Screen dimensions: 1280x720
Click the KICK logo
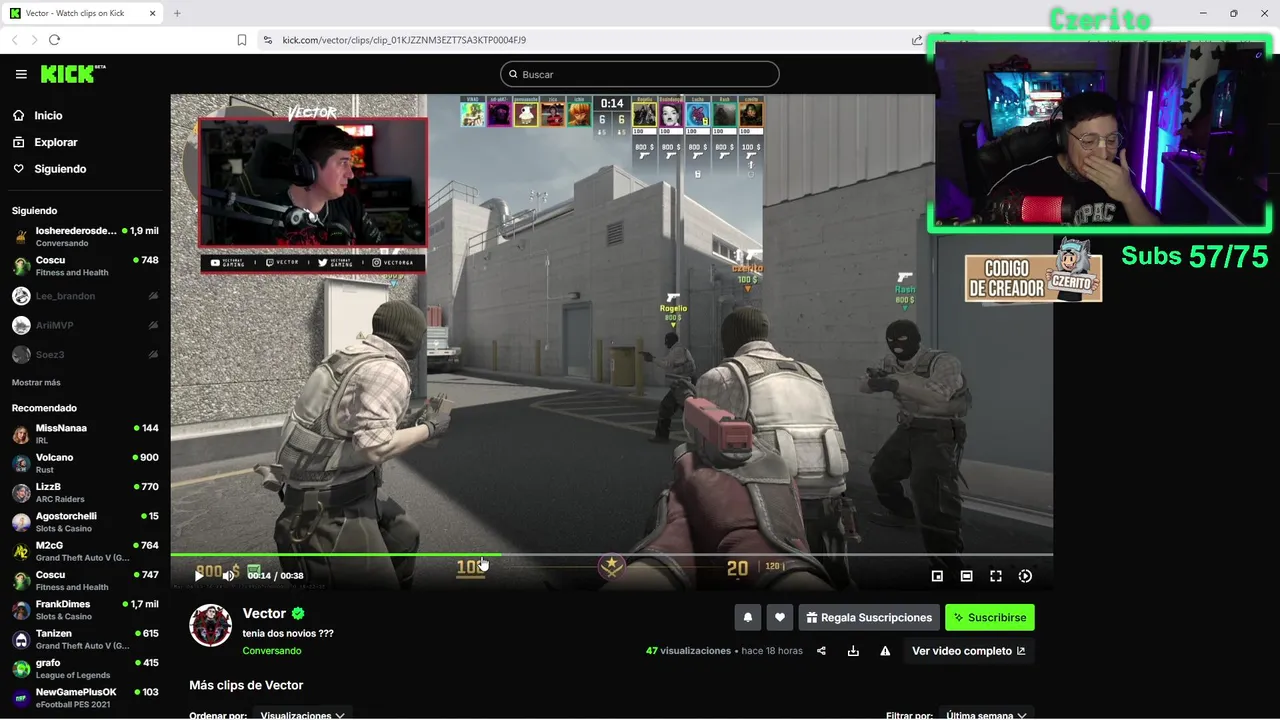coord(72,74)
